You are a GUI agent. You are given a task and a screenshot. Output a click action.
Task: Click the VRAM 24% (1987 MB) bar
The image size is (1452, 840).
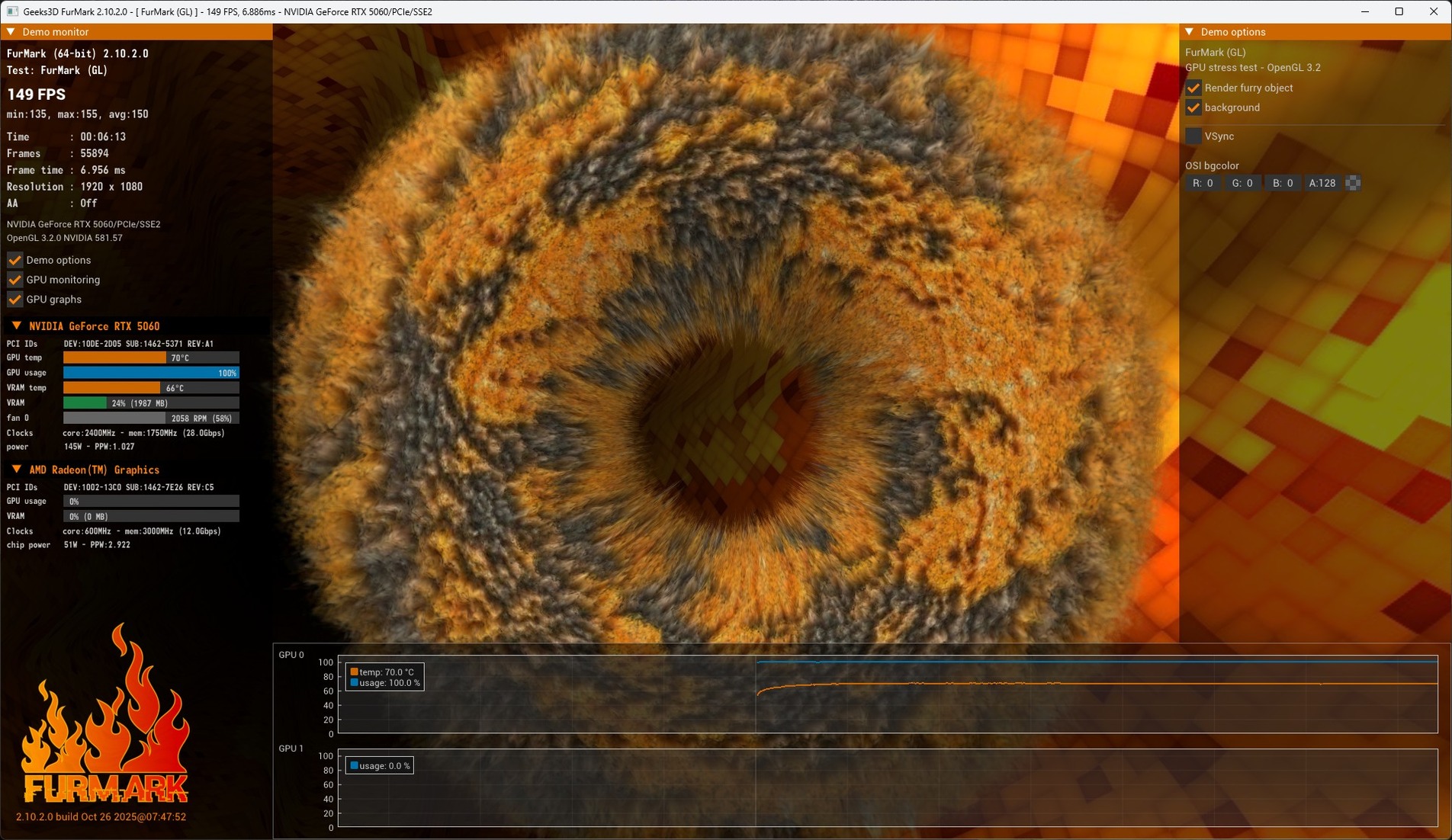[x=151, y=403]
